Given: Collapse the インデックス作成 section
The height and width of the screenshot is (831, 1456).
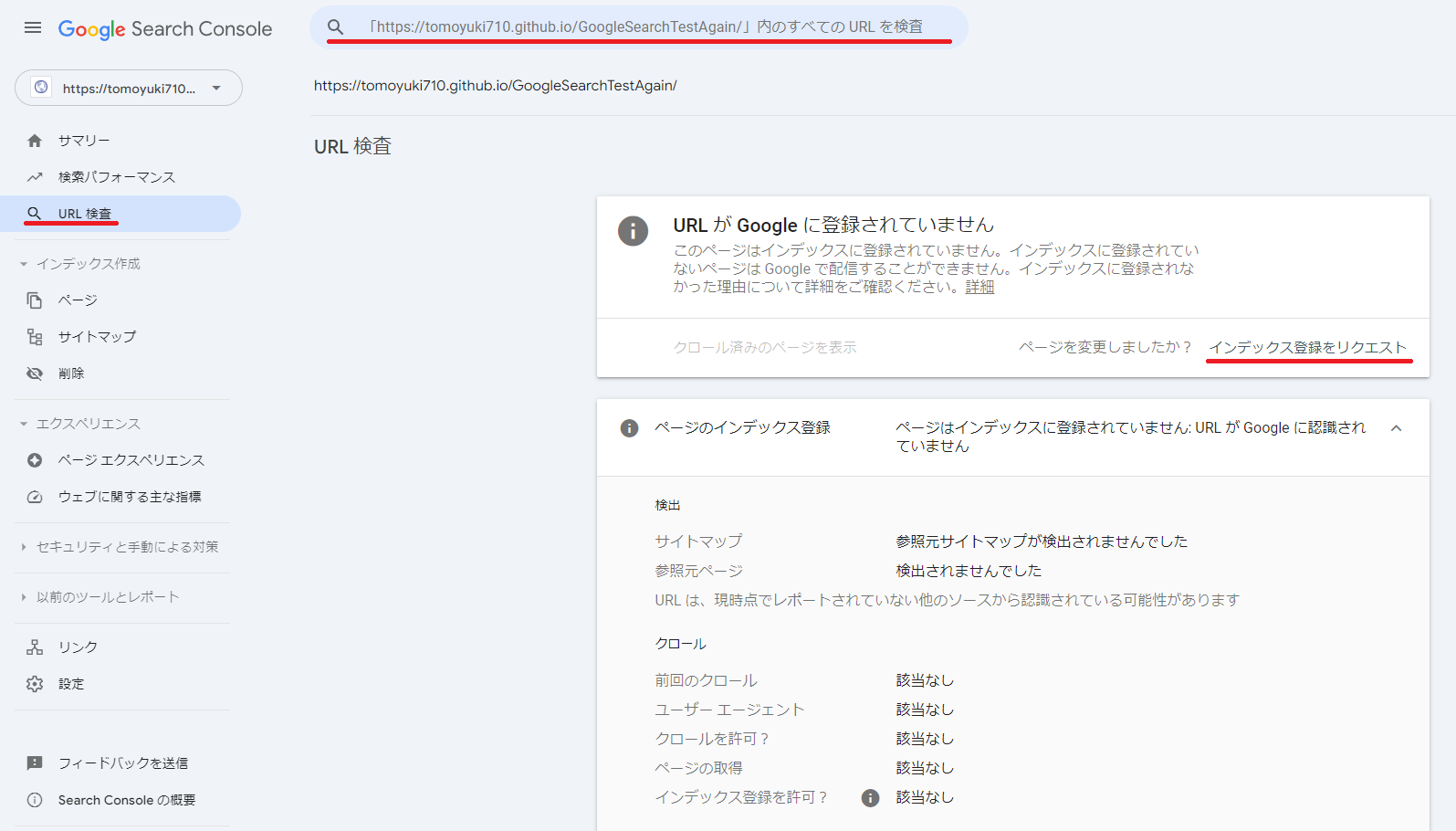Looking at the screenshot, I should tap(80, 264).
